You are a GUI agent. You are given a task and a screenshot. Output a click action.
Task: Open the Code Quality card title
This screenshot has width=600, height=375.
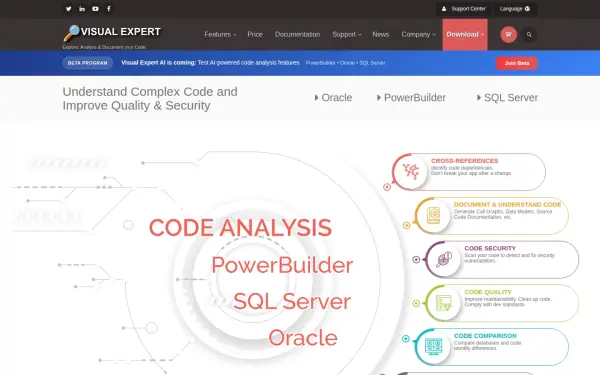click(488, 292)
